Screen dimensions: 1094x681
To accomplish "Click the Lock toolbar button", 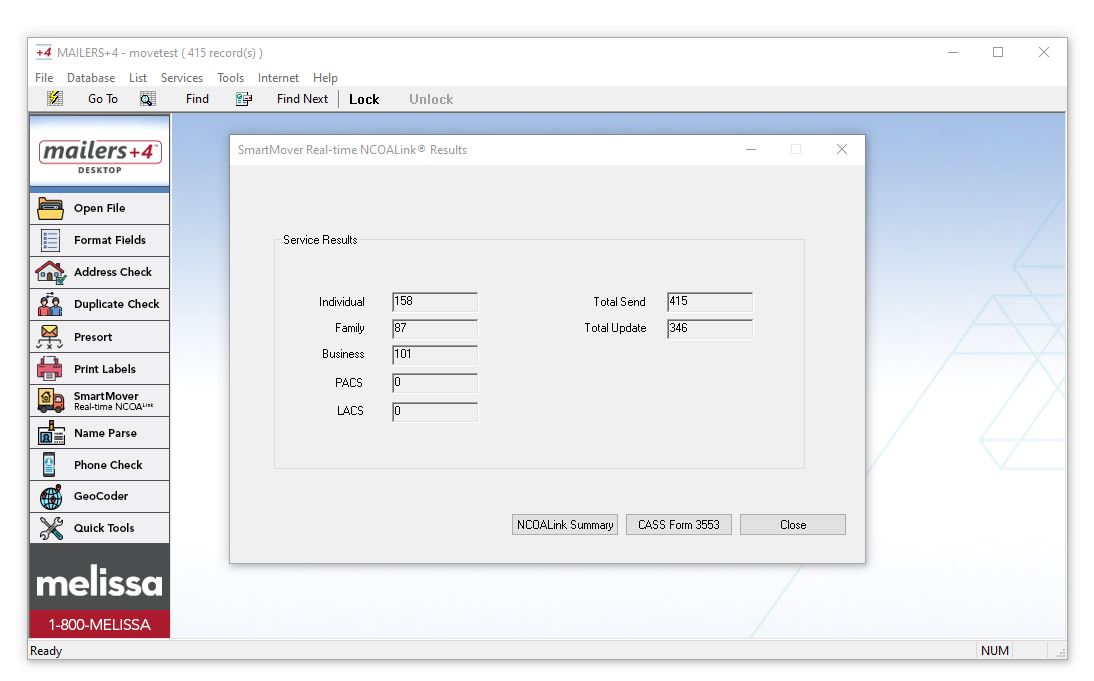I will pos(364,99).
